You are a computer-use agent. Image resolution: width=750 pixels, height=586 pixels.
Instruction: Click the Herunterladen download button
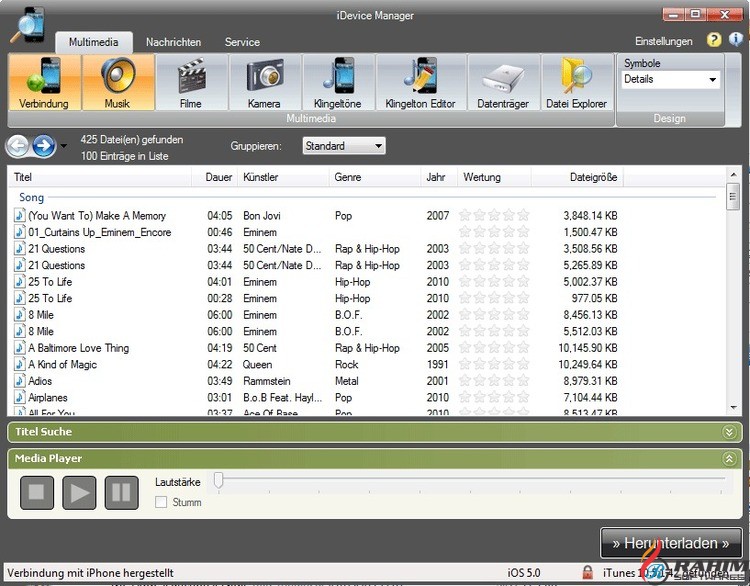[671, 543]
